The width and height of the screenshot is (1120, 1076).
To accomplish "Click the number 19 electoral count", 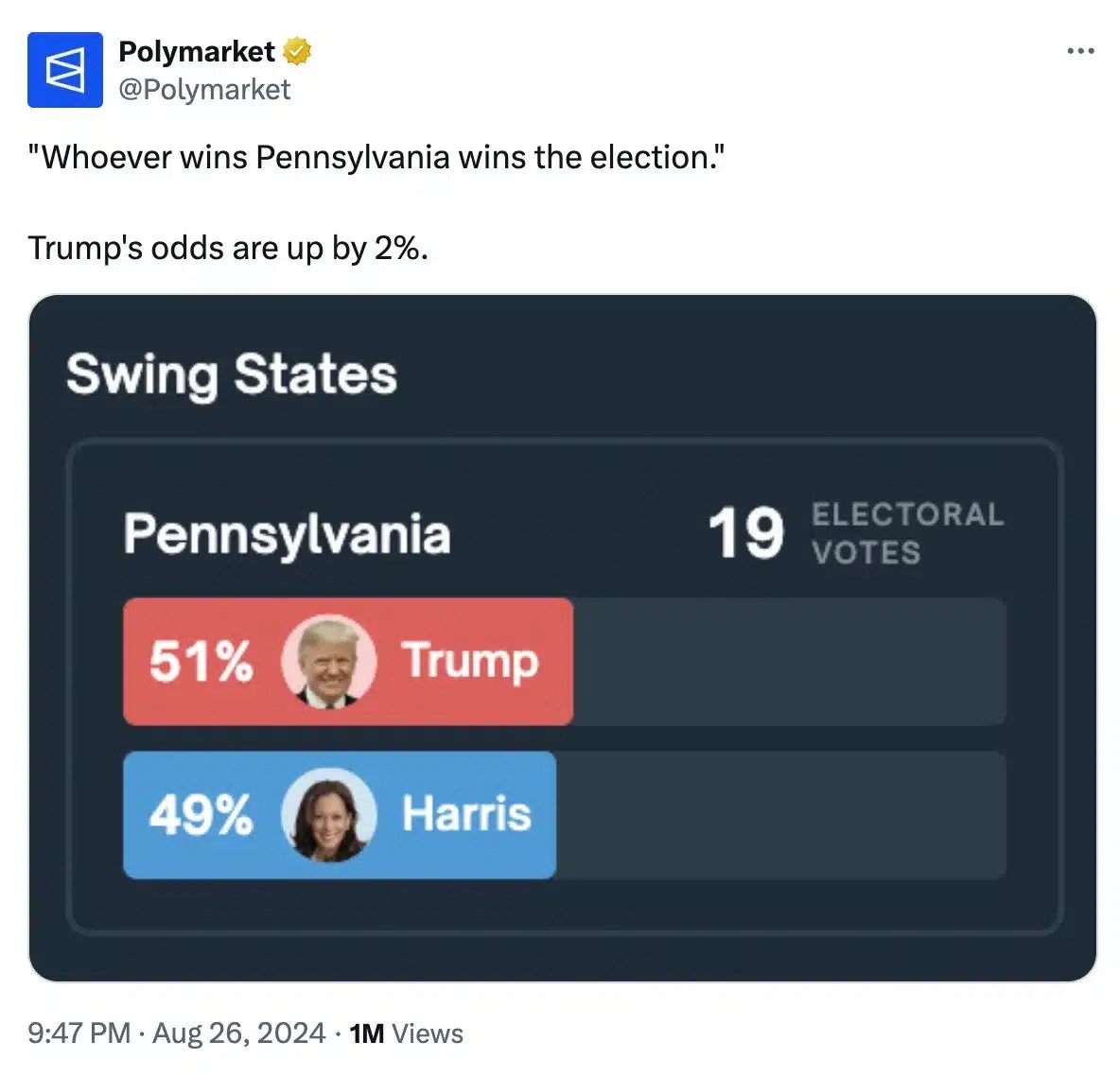I will pyautogui.click(x=746, y=534).
